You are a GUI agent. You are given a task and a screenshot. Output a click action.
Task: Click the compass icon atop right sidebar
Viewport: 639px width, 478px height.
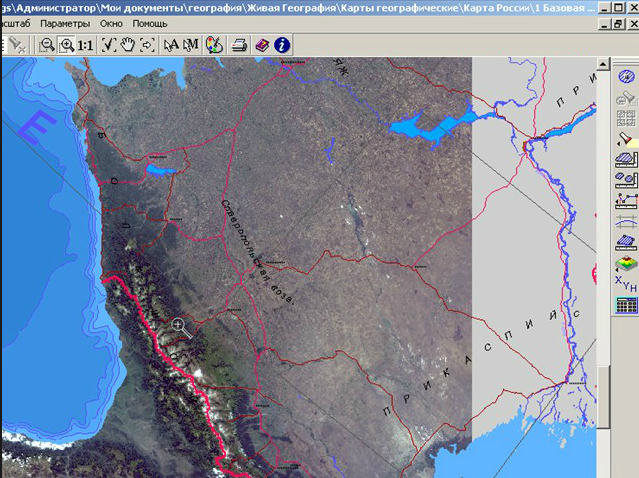point(625,77)
